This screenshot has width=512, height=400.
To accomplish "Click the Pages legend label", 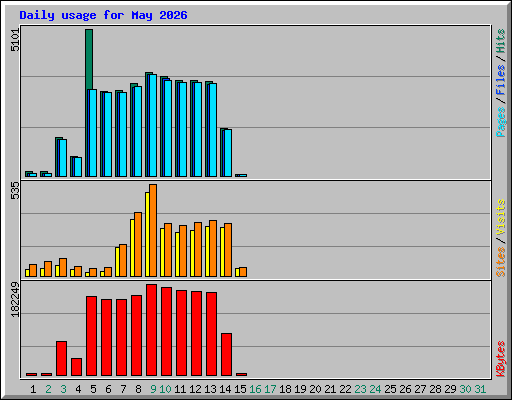I will pyautogui.click(x=501, y=122).
